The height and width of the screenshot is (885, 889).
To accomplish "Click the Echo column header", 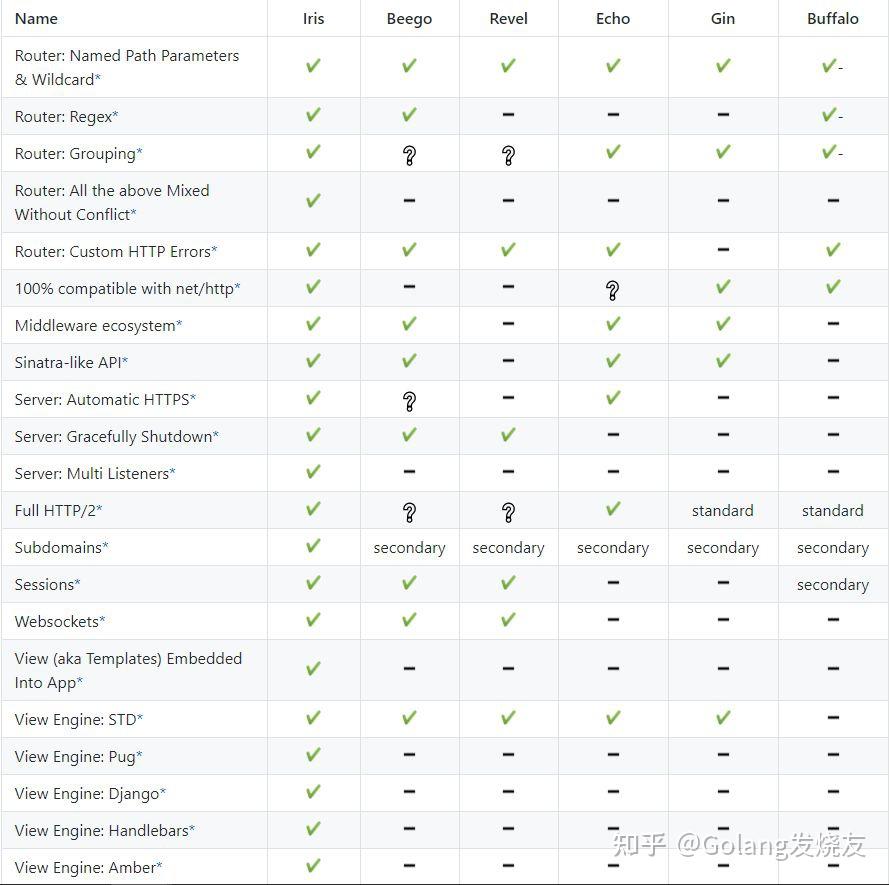I will [612, 18].
